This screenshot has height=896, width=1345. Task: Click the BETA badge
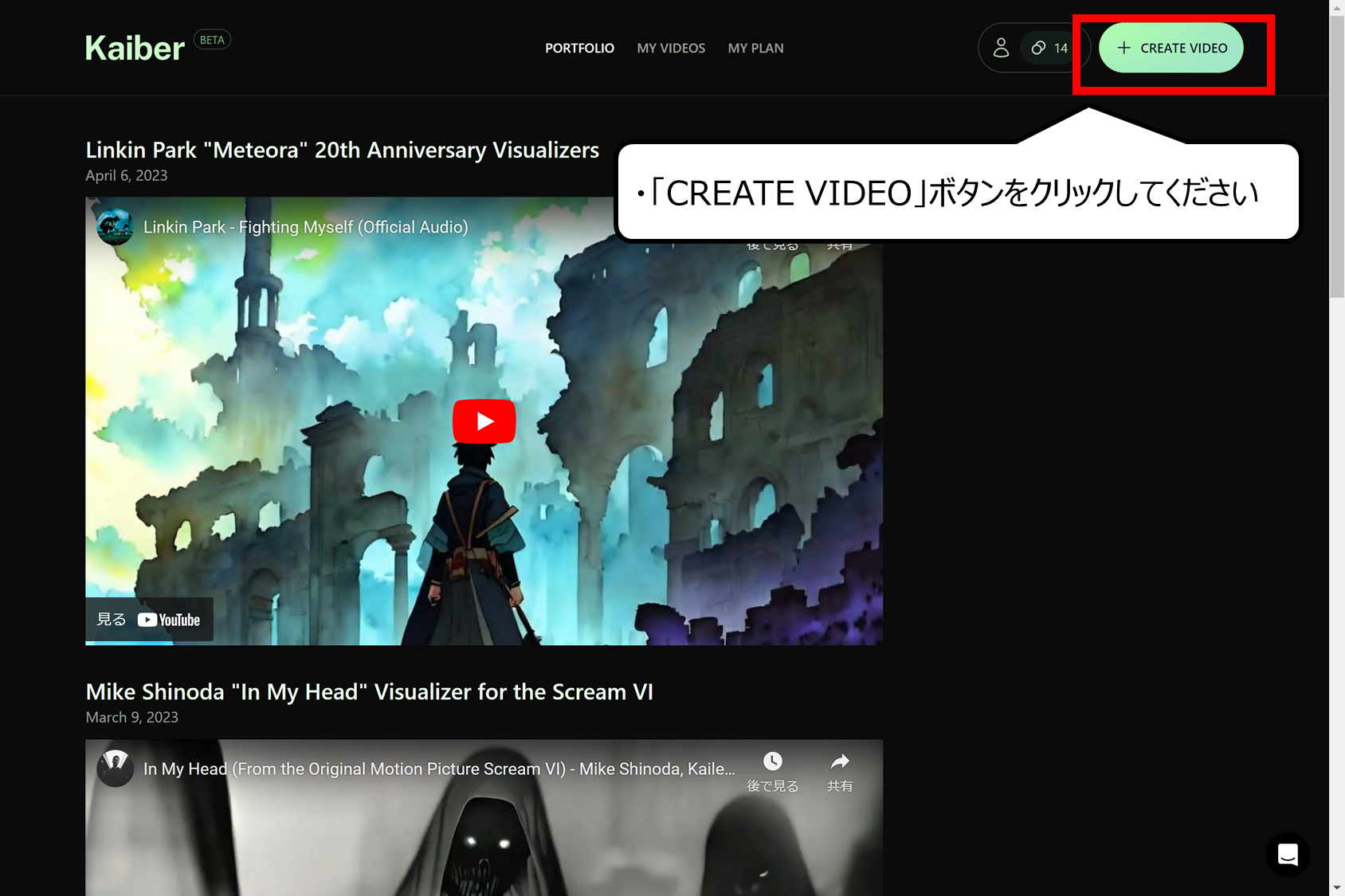pyautogui.click(x=212, y=40)
